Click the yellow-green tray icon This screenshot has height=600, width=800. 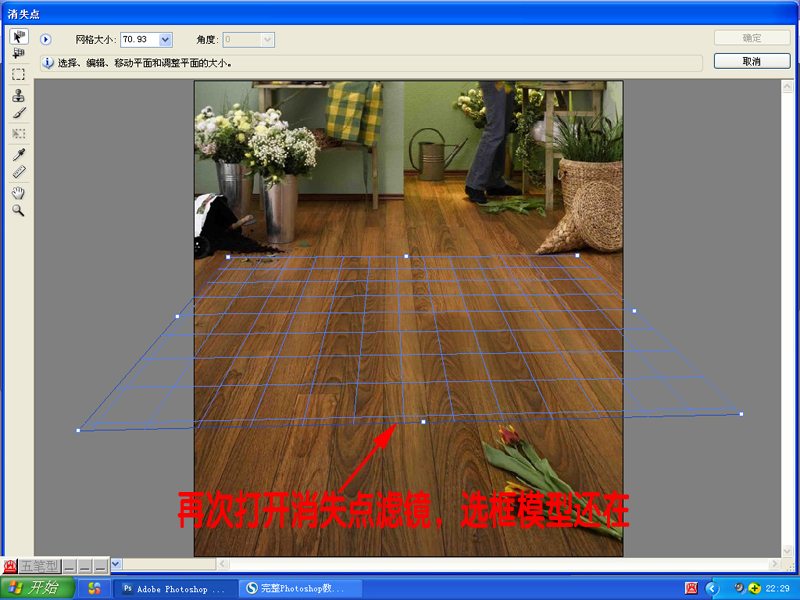[755, 588]
